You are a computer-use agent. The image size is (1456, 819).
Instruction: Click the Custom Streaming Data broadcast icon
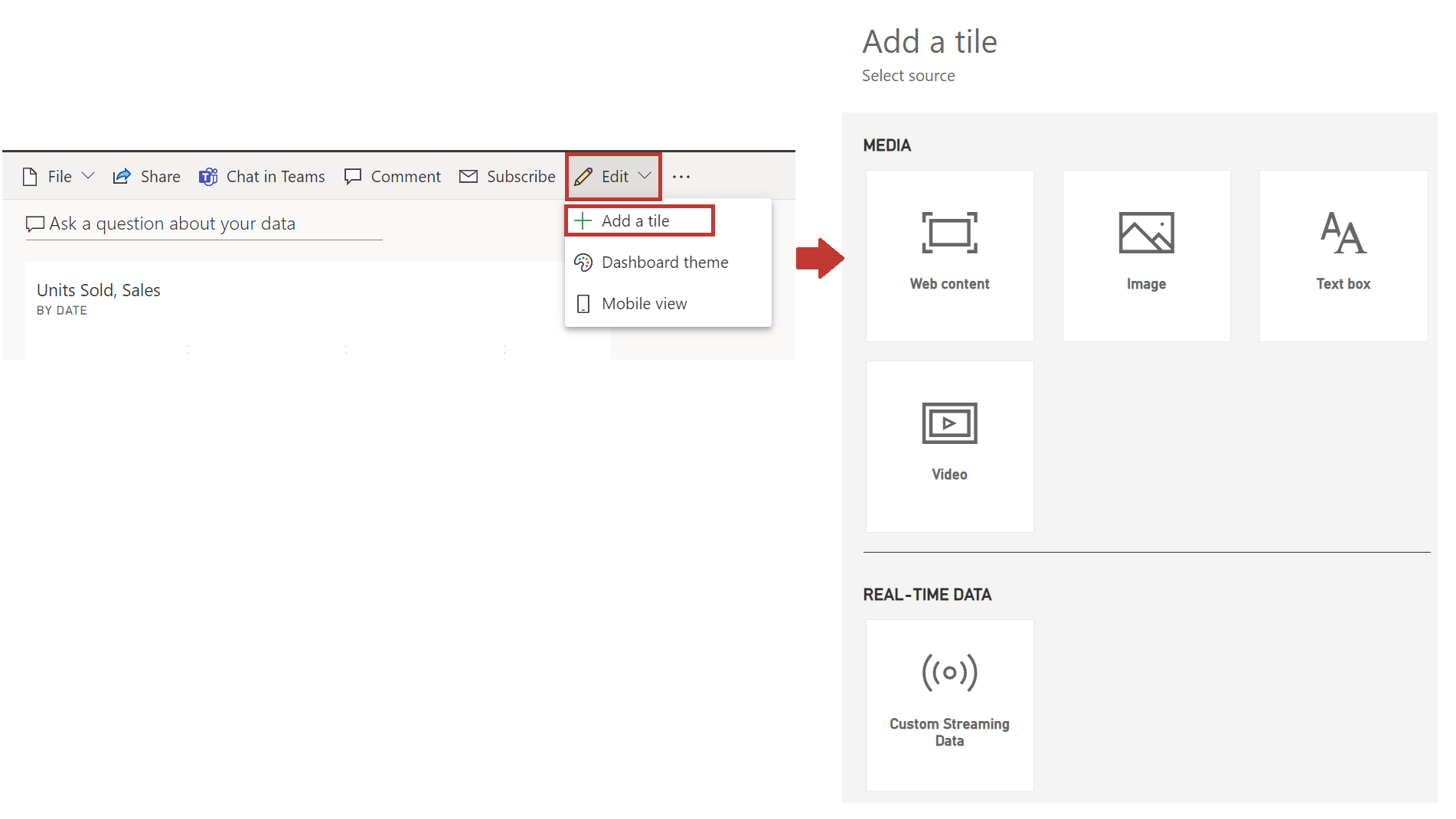pyautogui.click(x=949, y=673)
